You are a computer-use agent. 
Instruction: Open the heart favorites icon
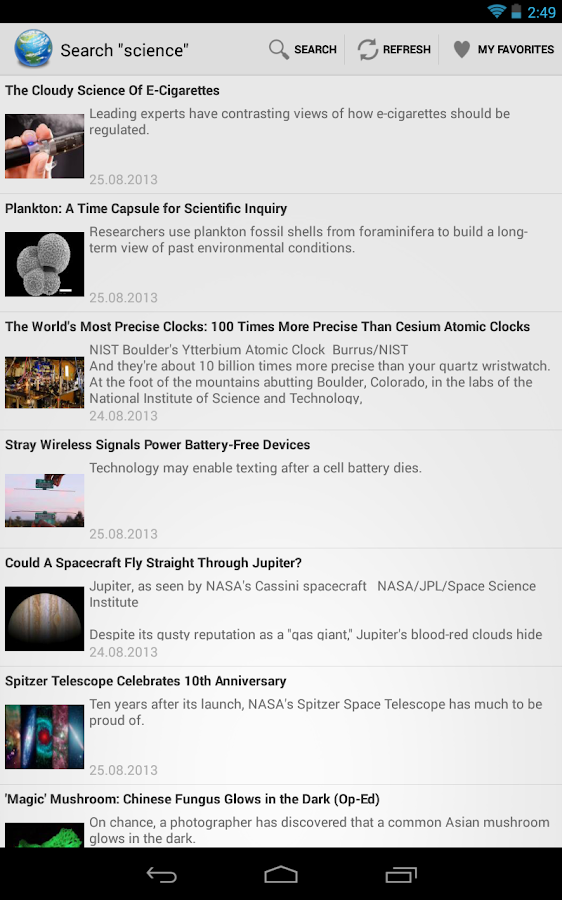click(462, 49)
